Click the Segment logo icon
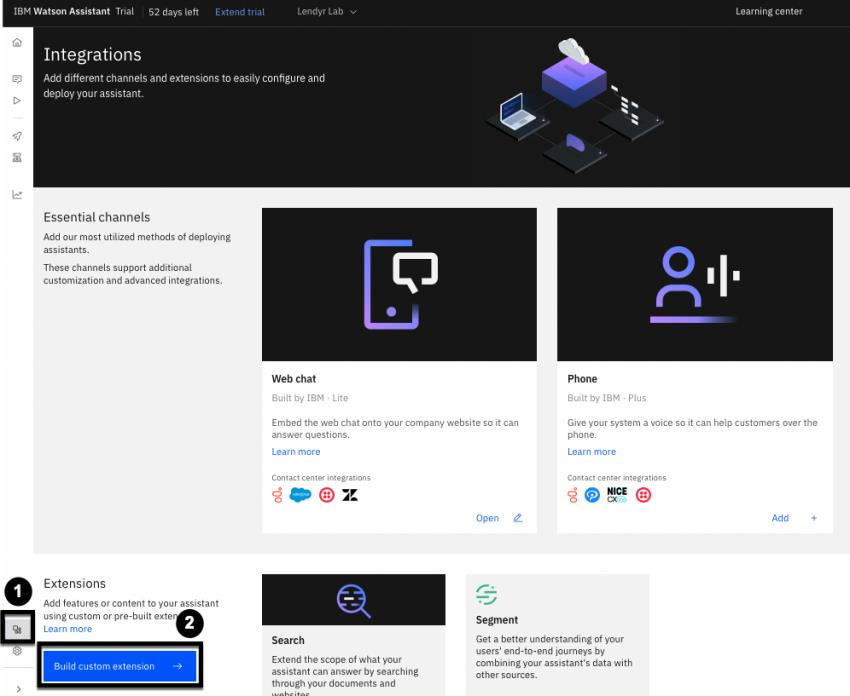Viewport: 850px width, 696px height. [486, 594]
